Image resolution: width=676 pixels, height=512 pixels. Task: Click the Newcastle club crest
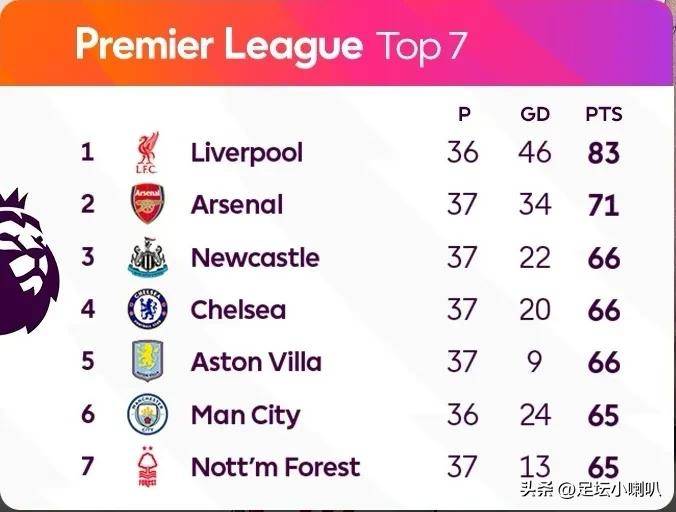[147, 257]
